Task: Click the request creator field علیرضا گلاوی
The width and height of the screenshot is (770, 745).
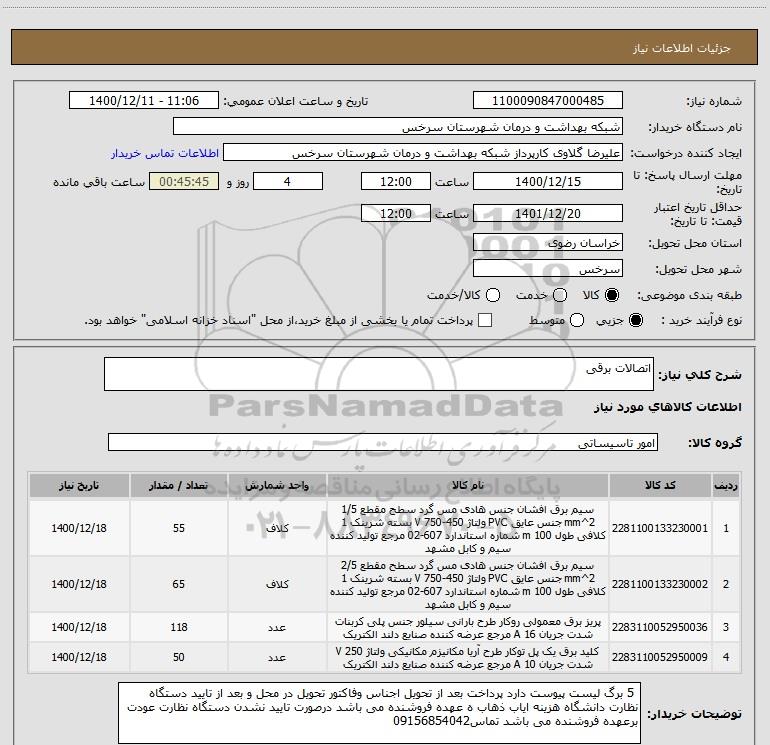Action: [x=423, y=153]
